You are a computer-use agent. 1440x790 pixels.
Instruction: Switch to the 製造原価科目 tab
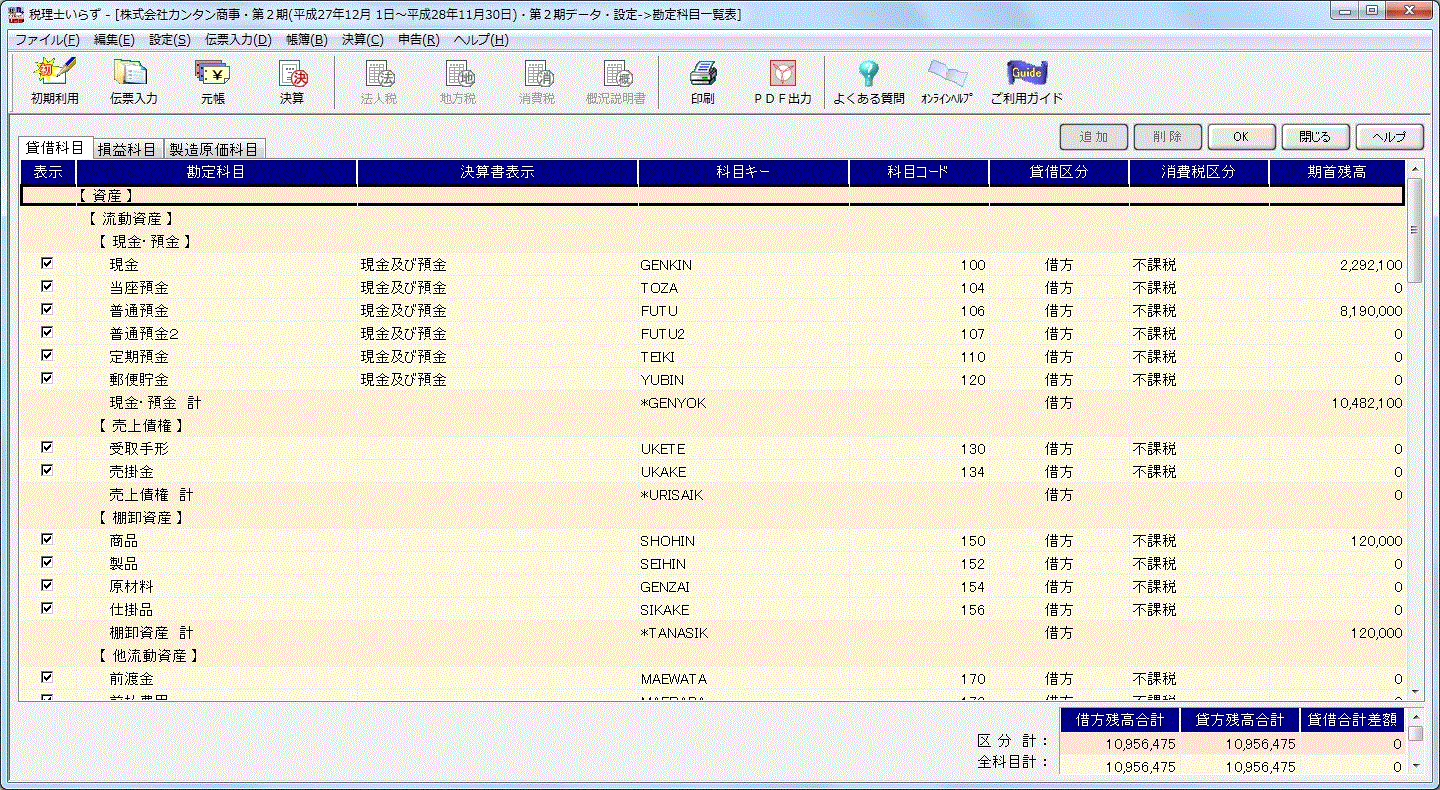click(213, 149)
